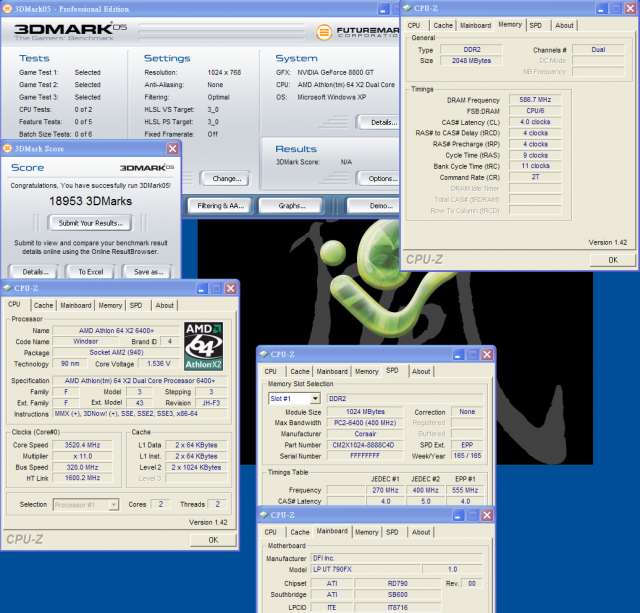640x613 pixels.
Task: Click the Bus Speed 320.0 MHz value
Action: [x=82, y=467]
